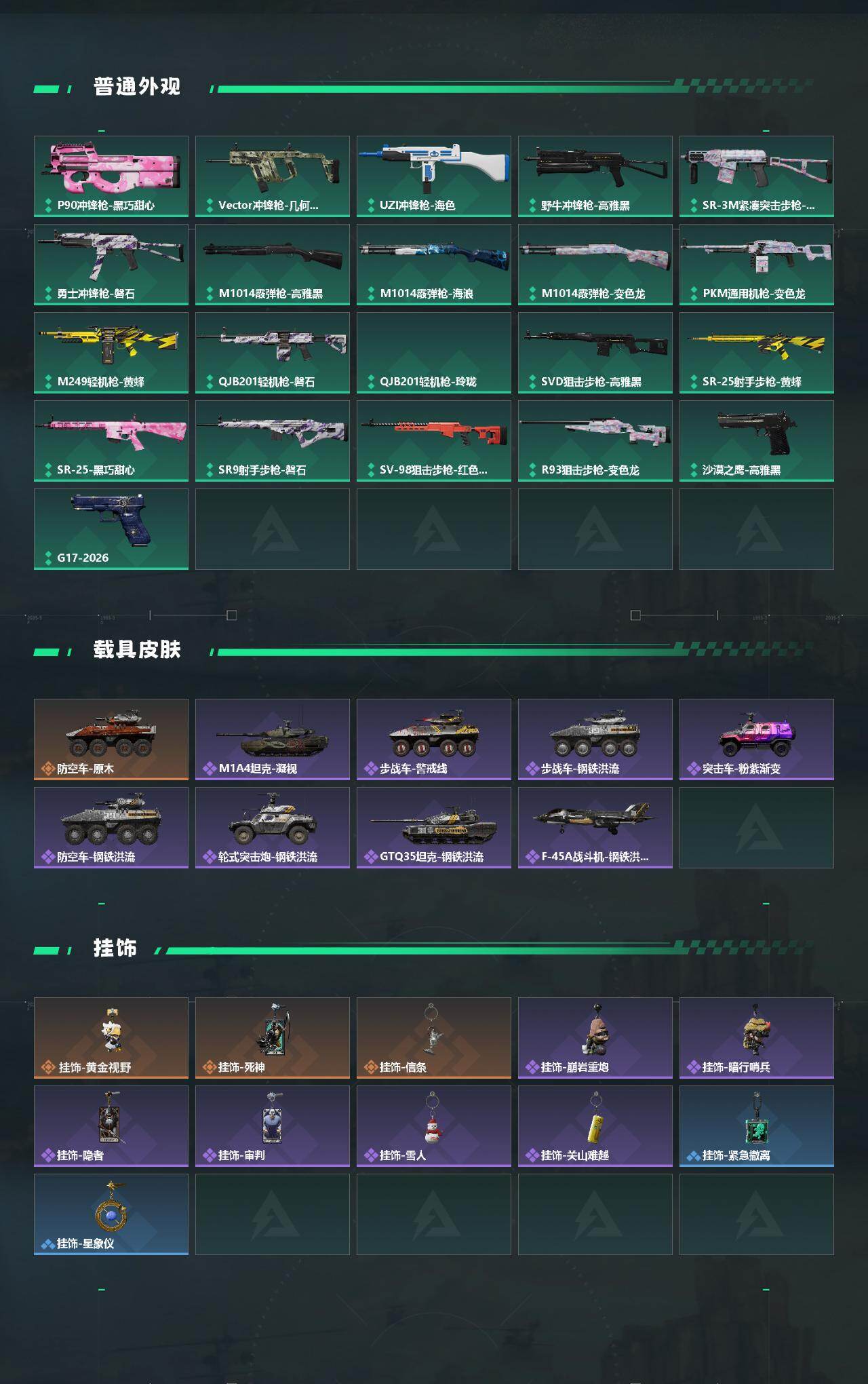This screenshot has width=868, height=1384.
Task: Choose the 挂饰-雪人 snowman charm
Action: point(434,1126)
